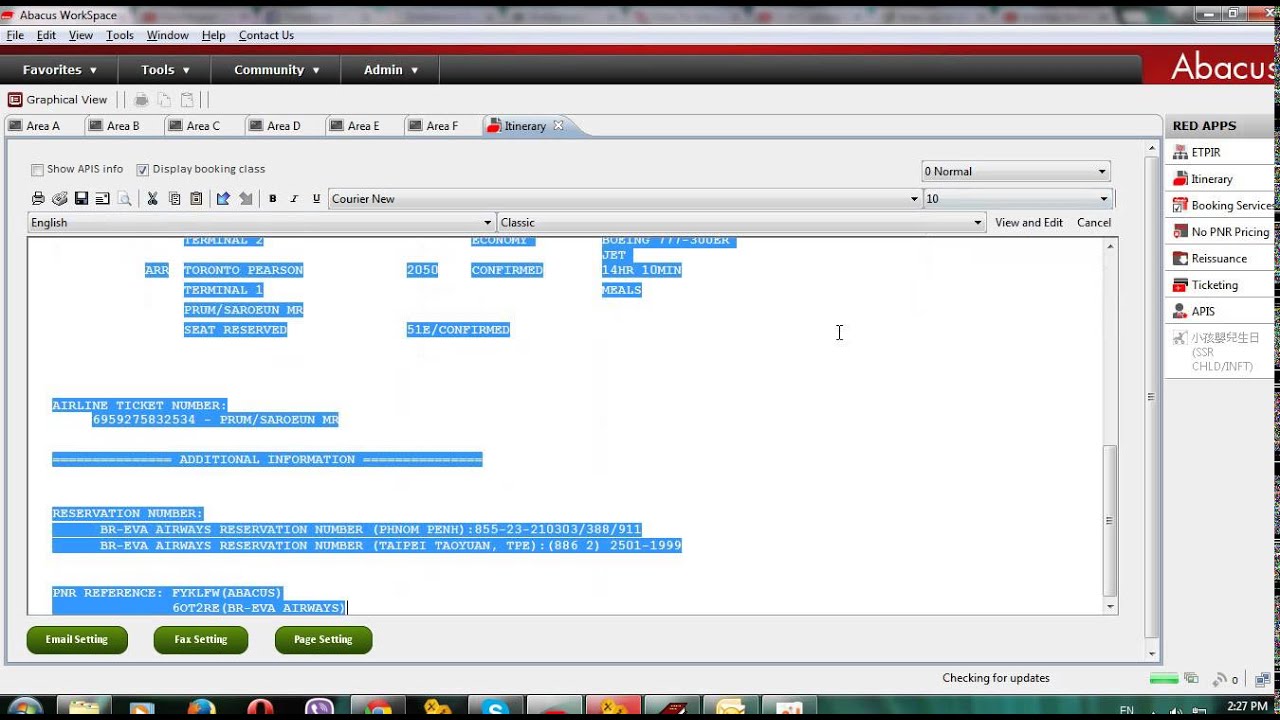Click the grayed printer icon beside Graphical View
Viewport: 1280px width, 720px height.
click(x=142, y=100)
